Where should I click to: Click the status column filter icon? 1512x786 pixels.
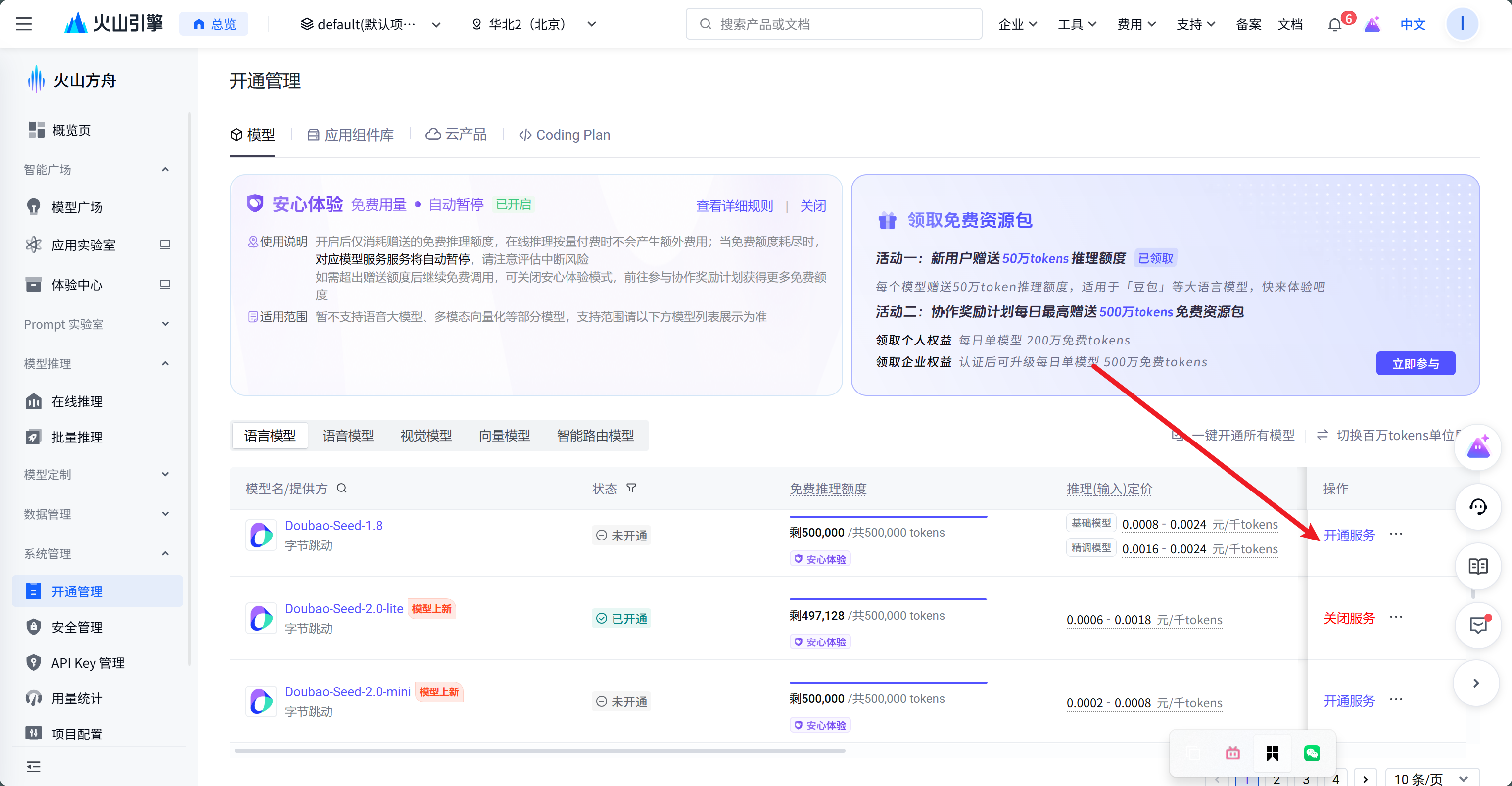coord(631,488)
